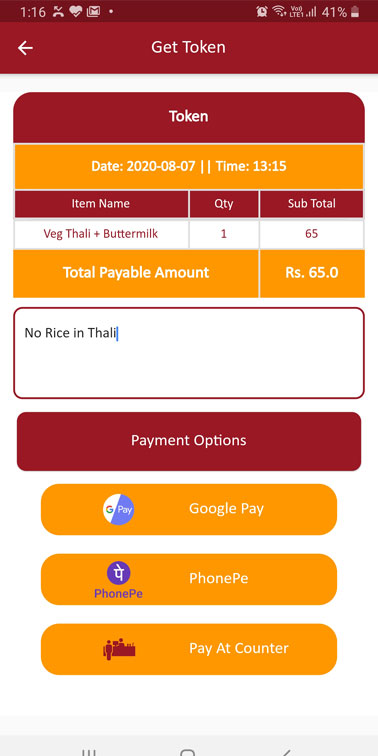Click the Google Pay logo icon

click(x=119, y=509)
